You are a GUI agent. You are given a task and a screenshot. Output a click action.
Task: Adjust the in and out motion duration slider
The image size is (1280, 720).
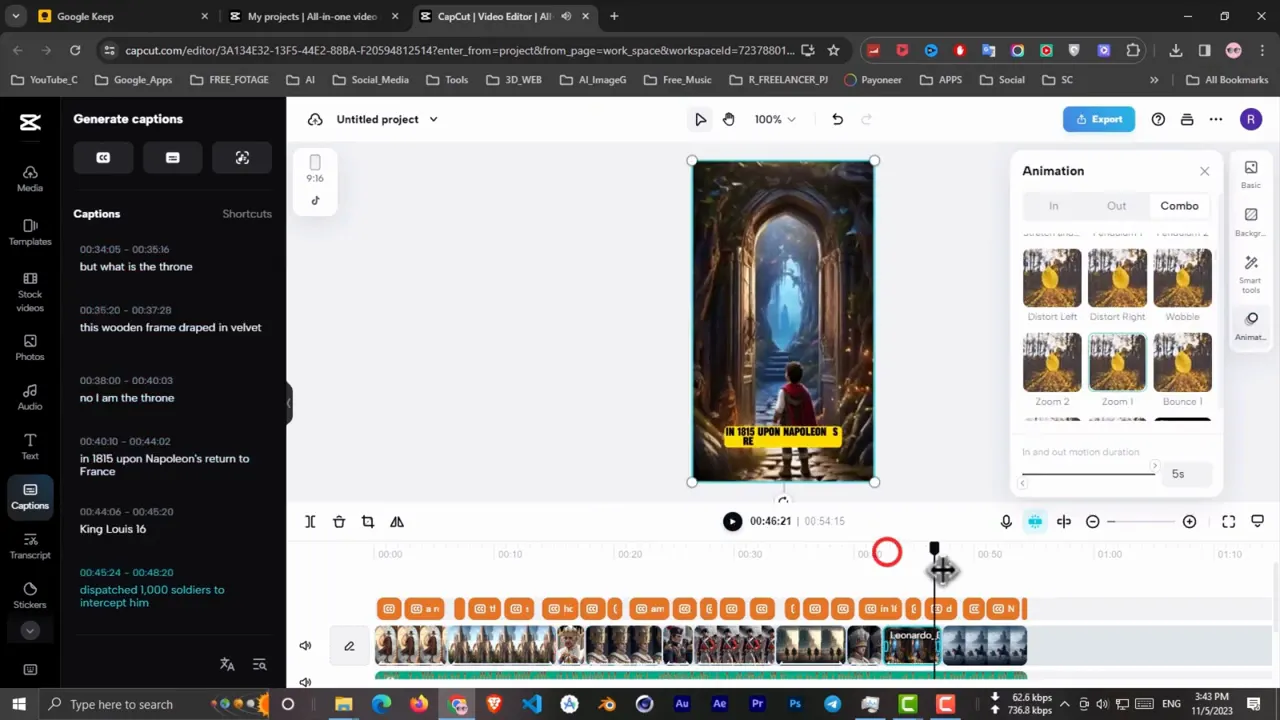(x=1088, y=474)
